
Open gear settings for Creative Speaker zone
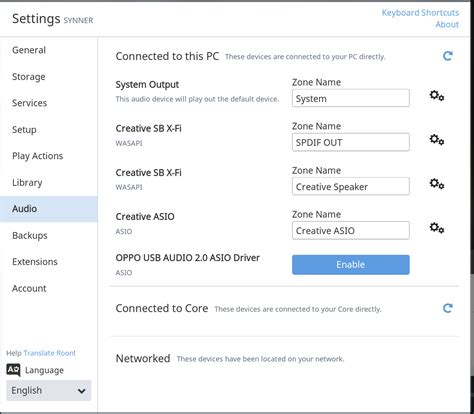click(x=437, y=184)
